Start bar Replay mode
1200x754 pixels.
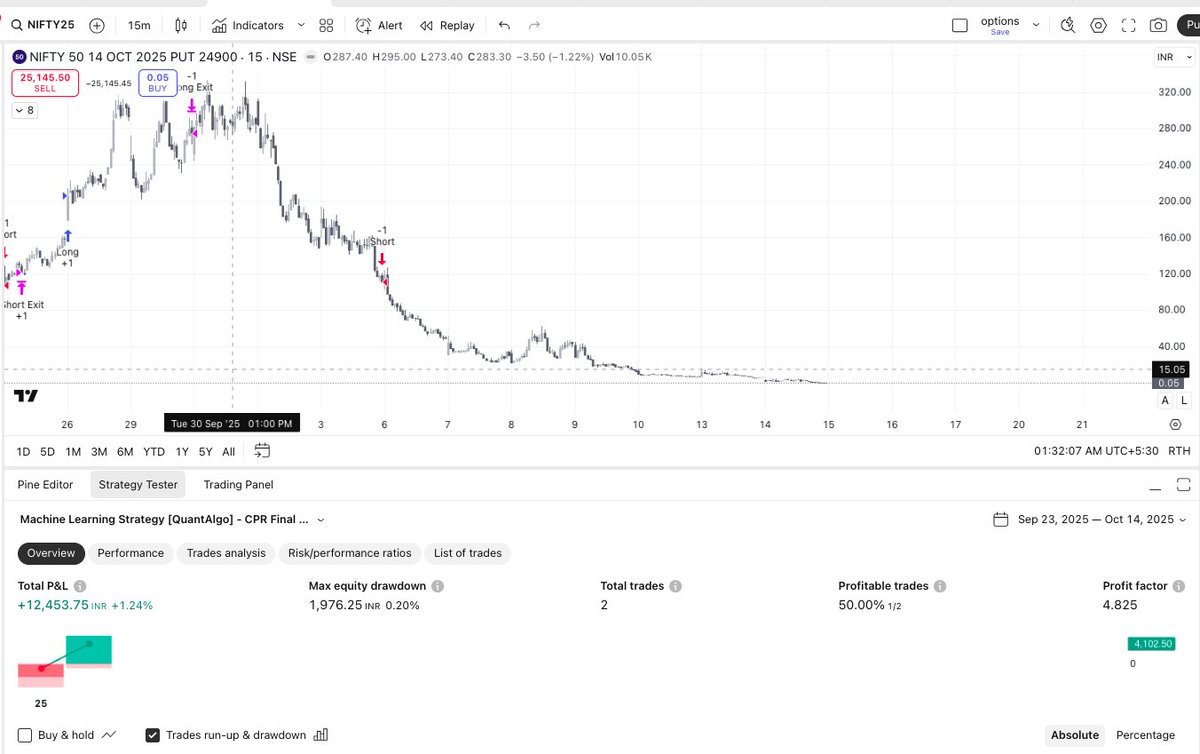coord(446,25)
